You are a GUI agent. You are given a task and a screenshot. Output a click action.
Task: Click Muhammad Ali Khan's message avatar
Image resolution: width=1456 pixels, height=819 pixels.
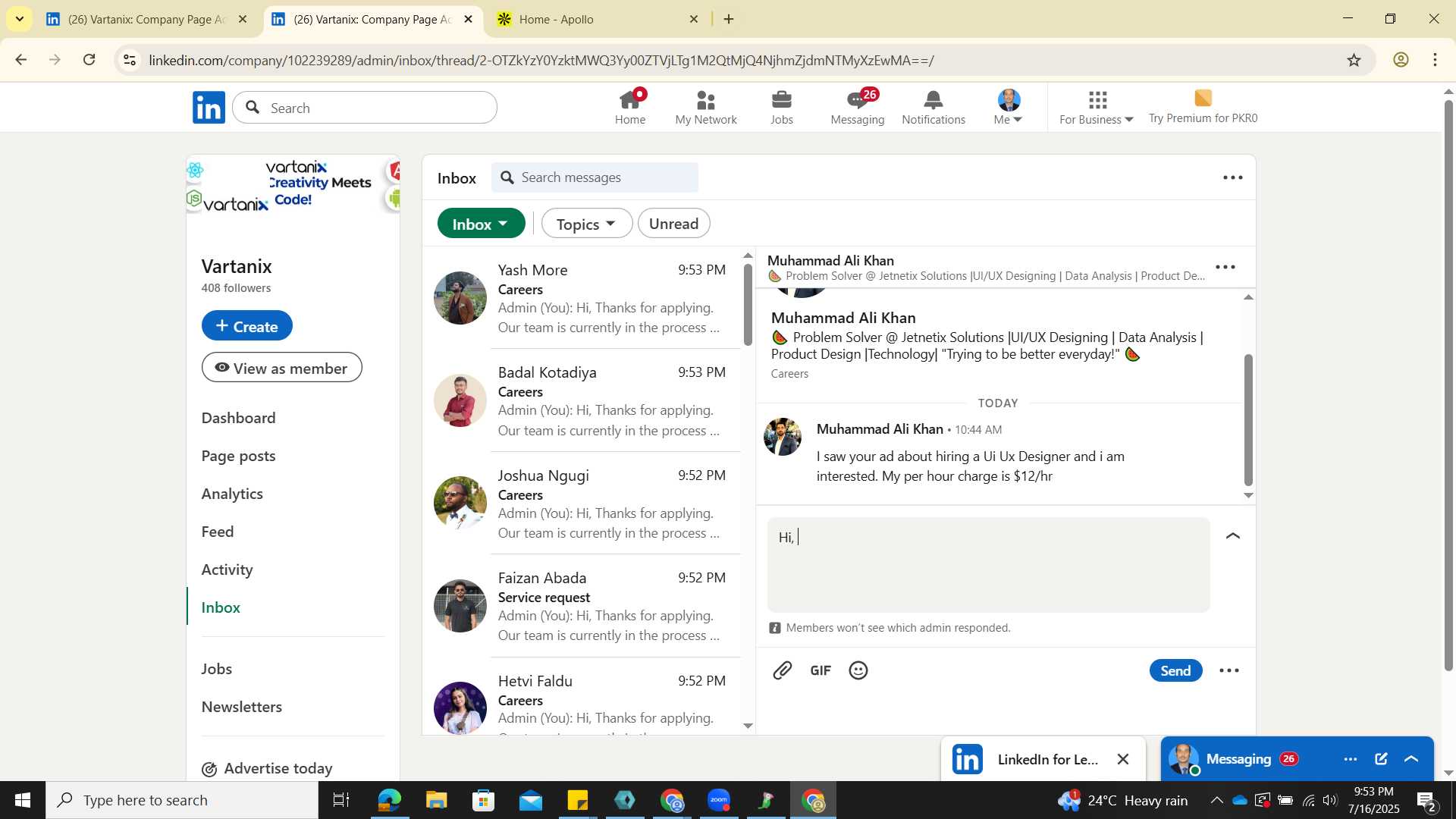point(782,437)
